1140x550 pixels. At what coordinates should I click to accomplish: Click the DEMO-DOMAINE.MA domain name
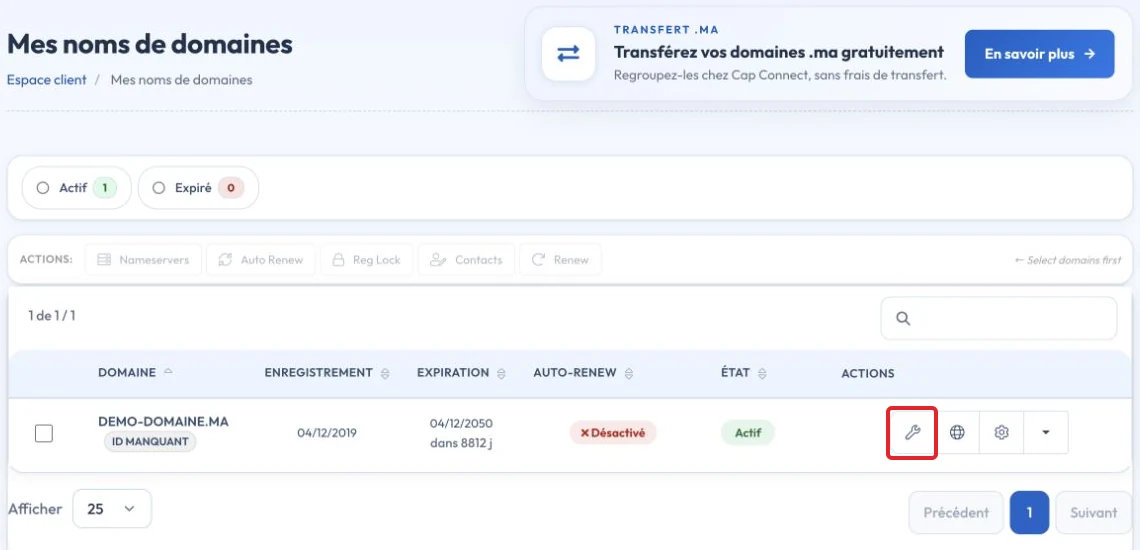164,422
